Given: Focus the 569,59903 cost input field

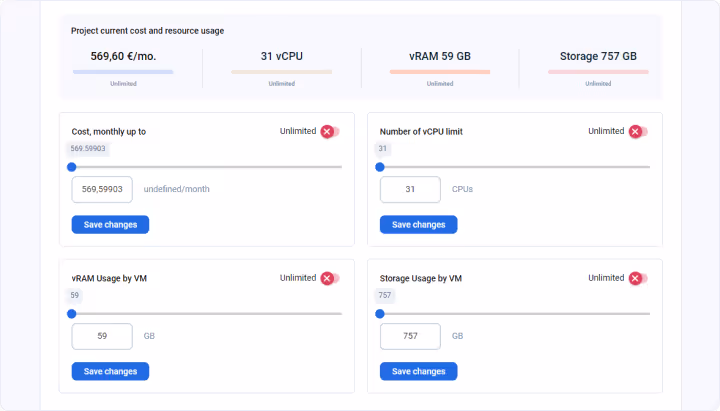Looking at the screenshot, I should tap(102, 189).
